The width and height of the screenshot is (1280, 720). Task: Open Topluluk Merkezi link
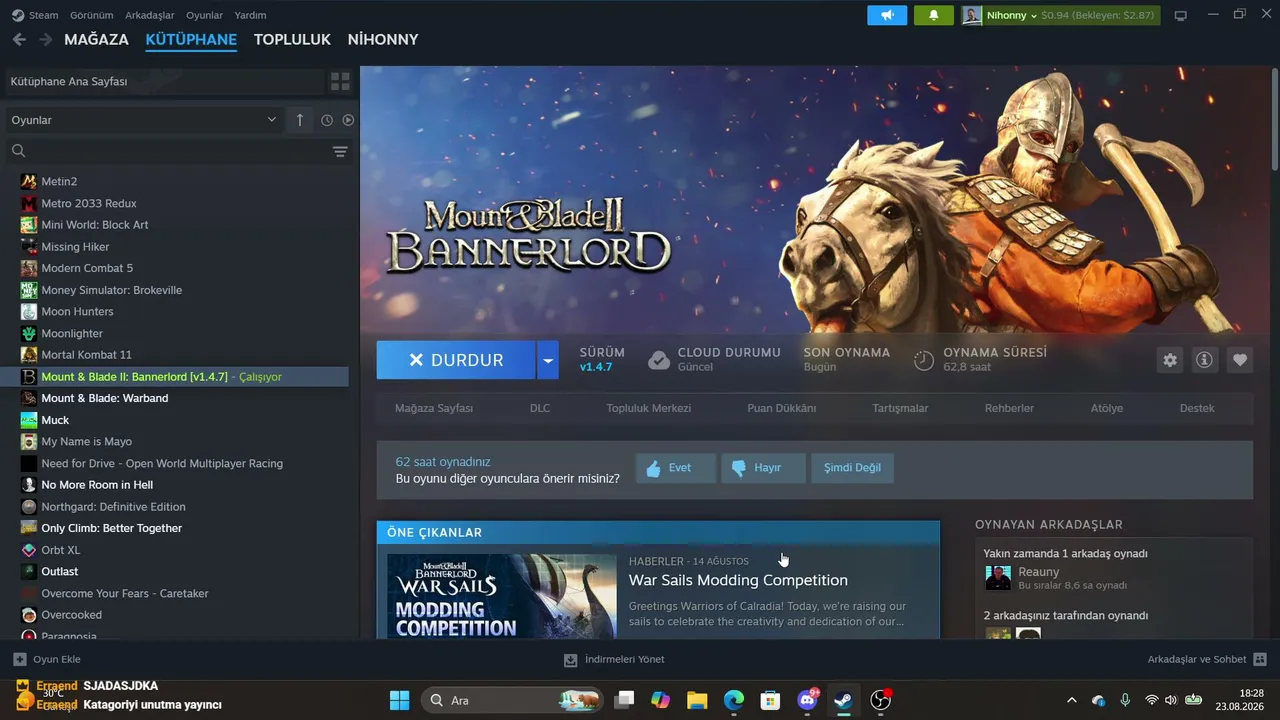[648, 408]
